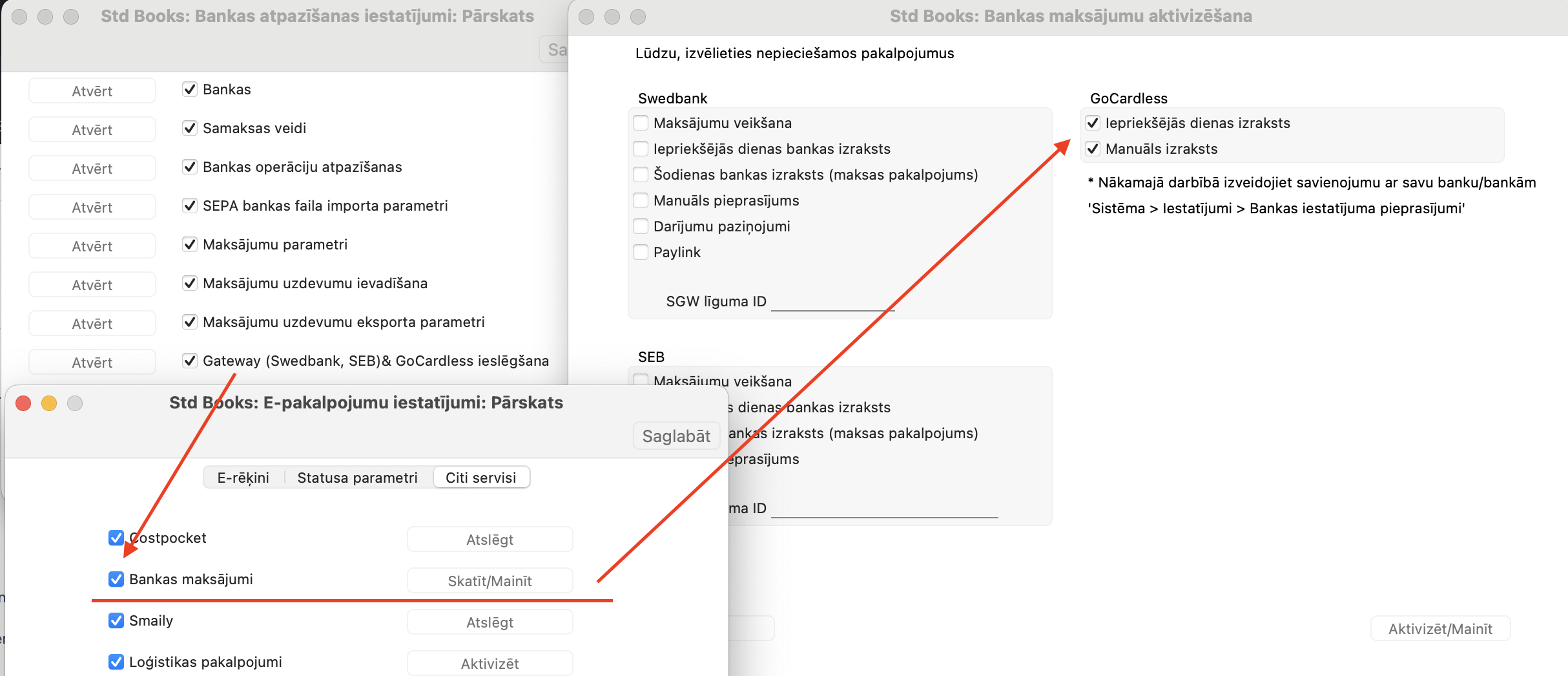Click the GoCardless section heading
1568x676 pixels.
tap(1129, 98)
